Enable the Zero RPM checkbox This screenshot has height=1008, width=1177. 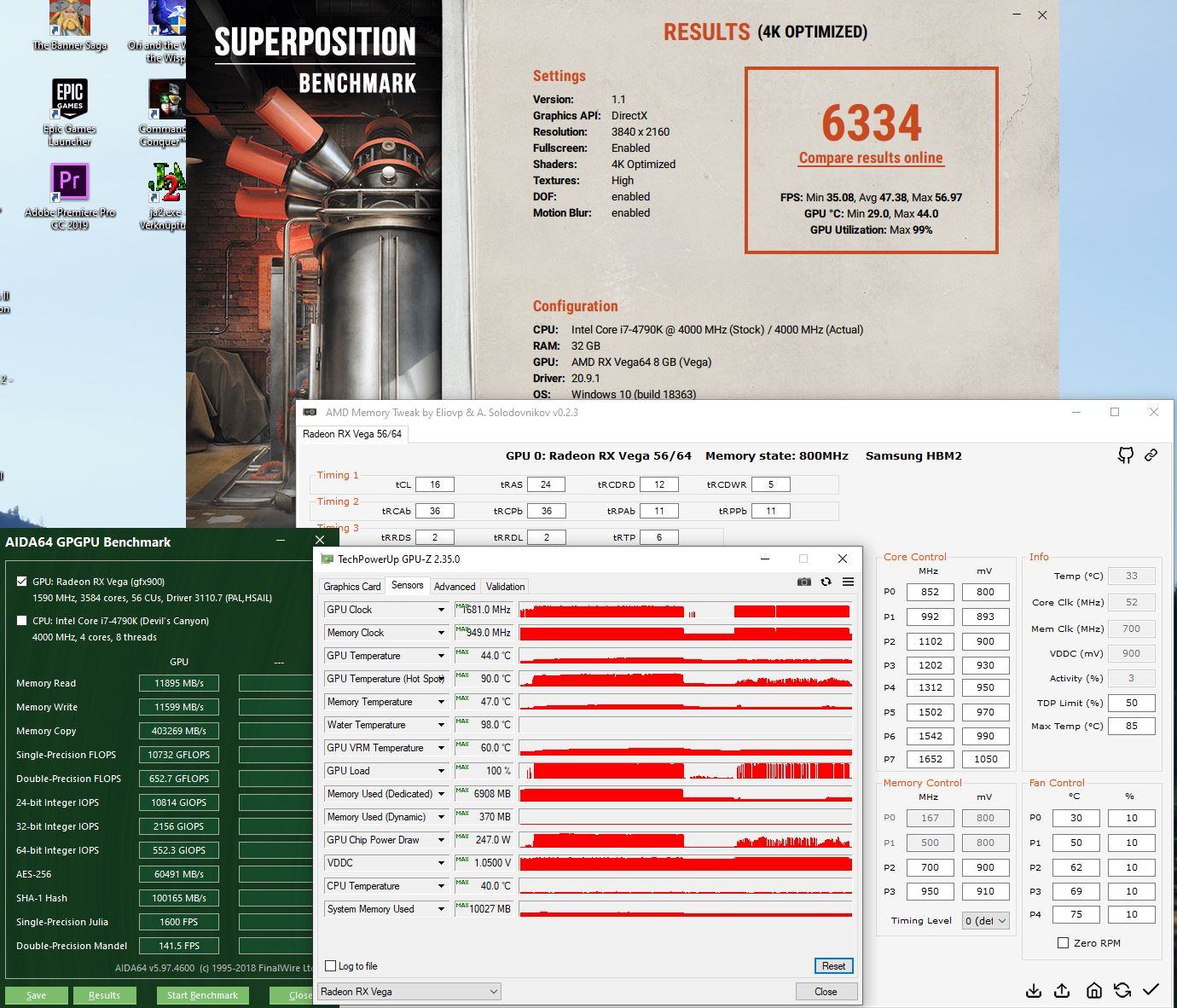(1063, 942)
